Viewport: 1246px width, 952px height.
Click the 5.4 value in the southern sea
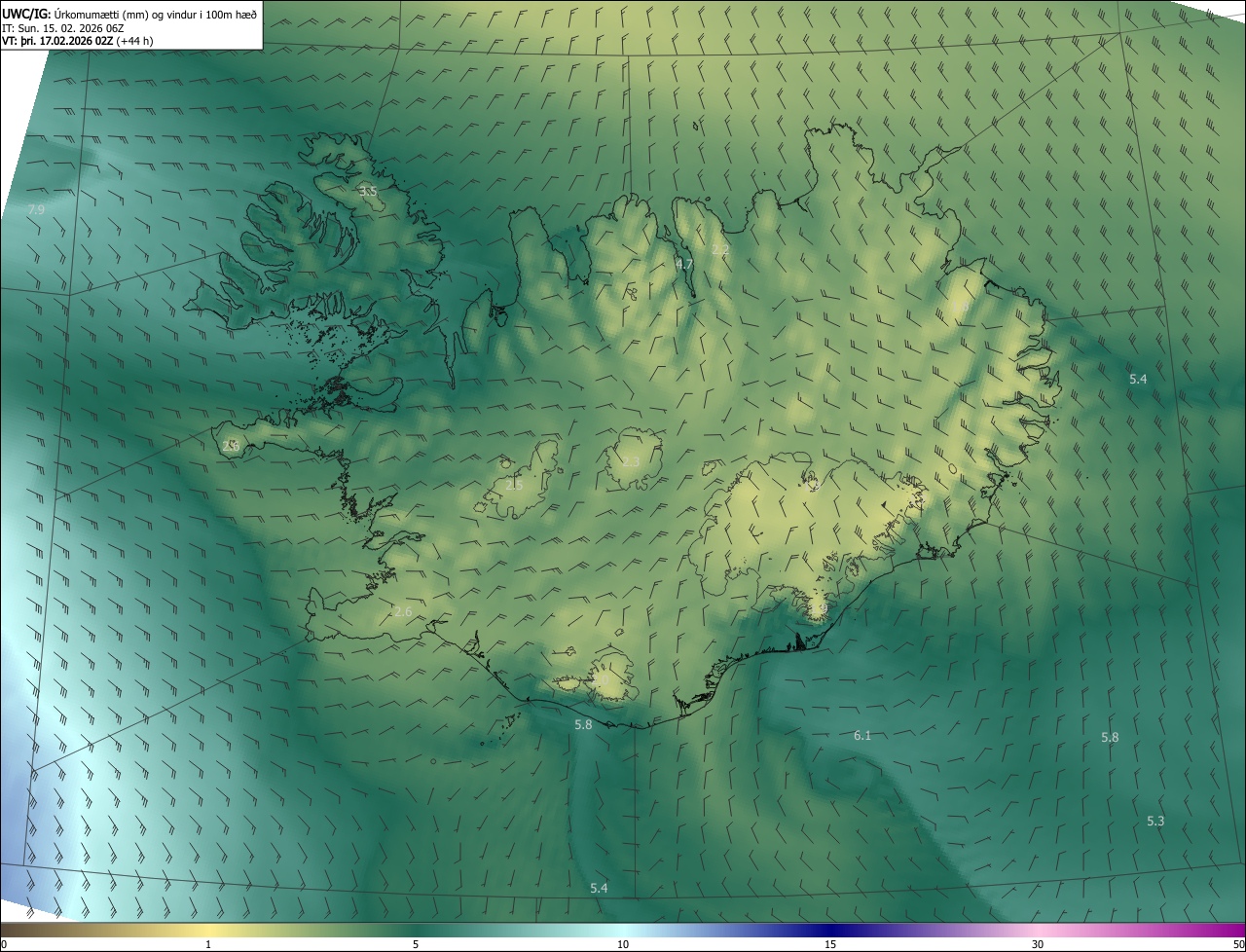599,888
